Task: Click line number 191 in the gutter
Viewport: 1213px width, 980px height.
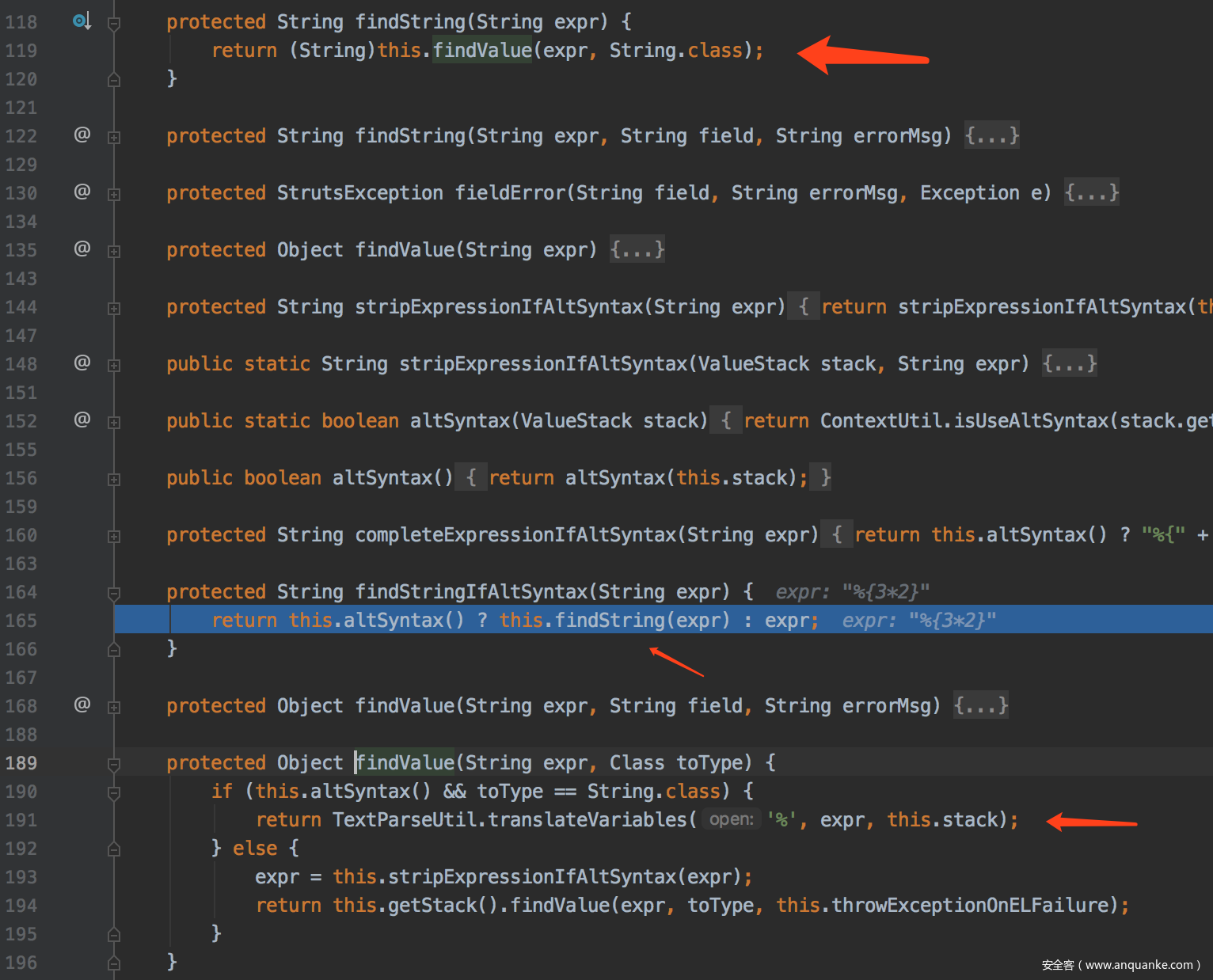Action: pos(21,820)
